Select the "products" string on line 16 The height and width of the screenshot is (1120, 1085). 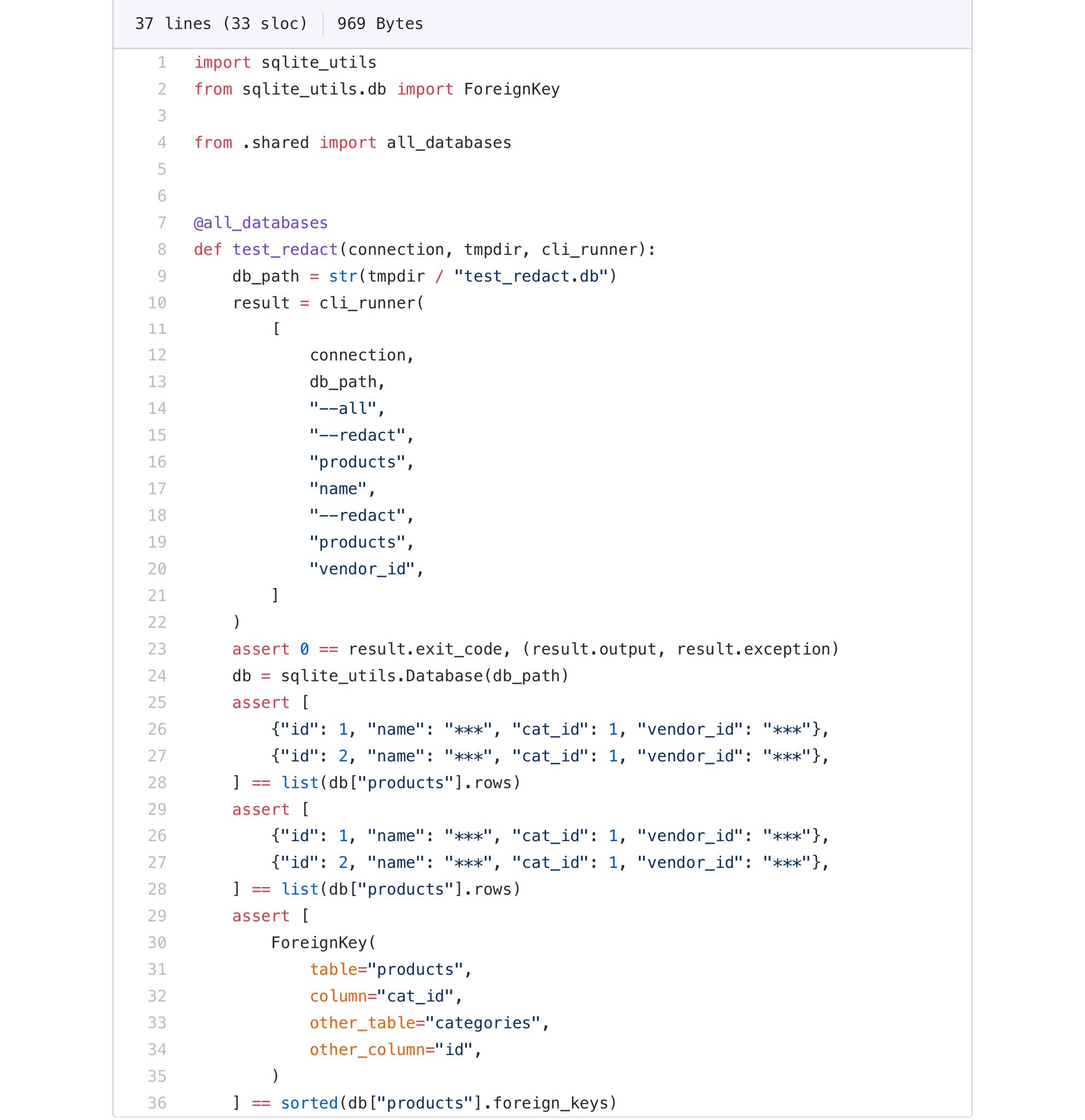pyautogui.click(x=360, y=462)
